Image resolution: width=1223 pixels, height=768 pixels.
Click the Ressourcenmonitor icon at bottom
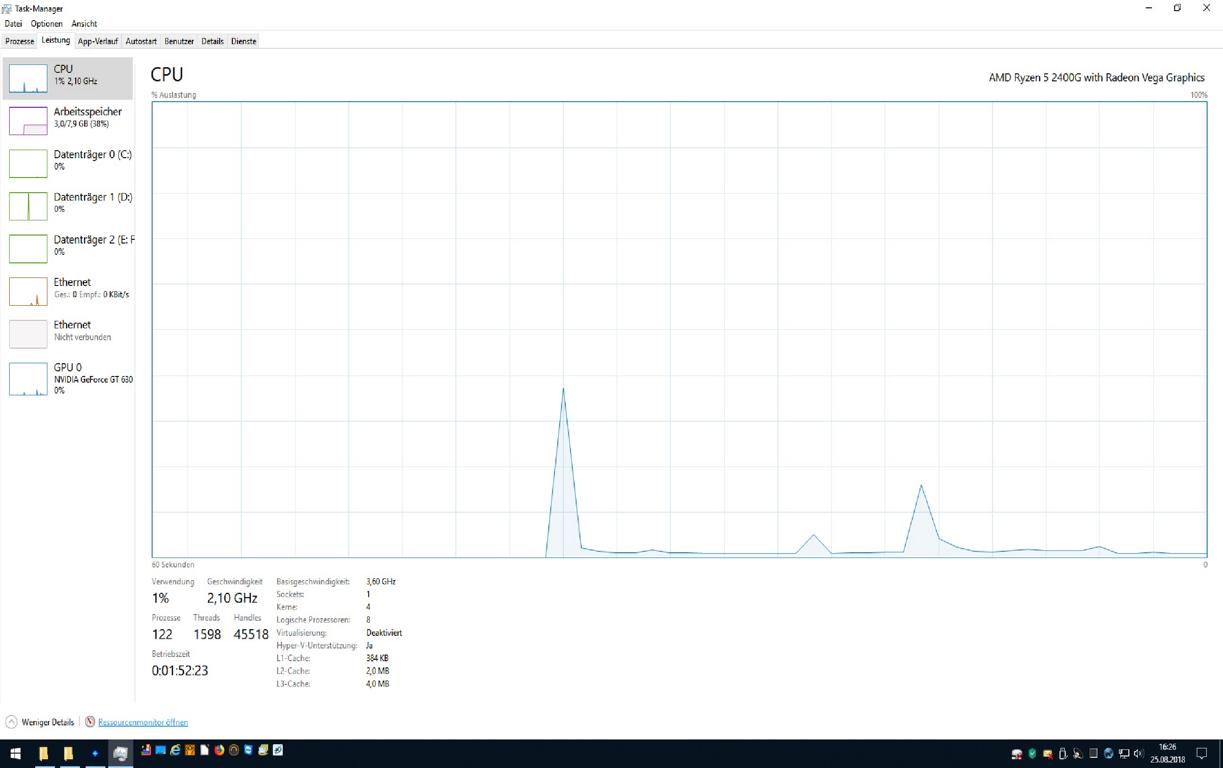(90, 722)
